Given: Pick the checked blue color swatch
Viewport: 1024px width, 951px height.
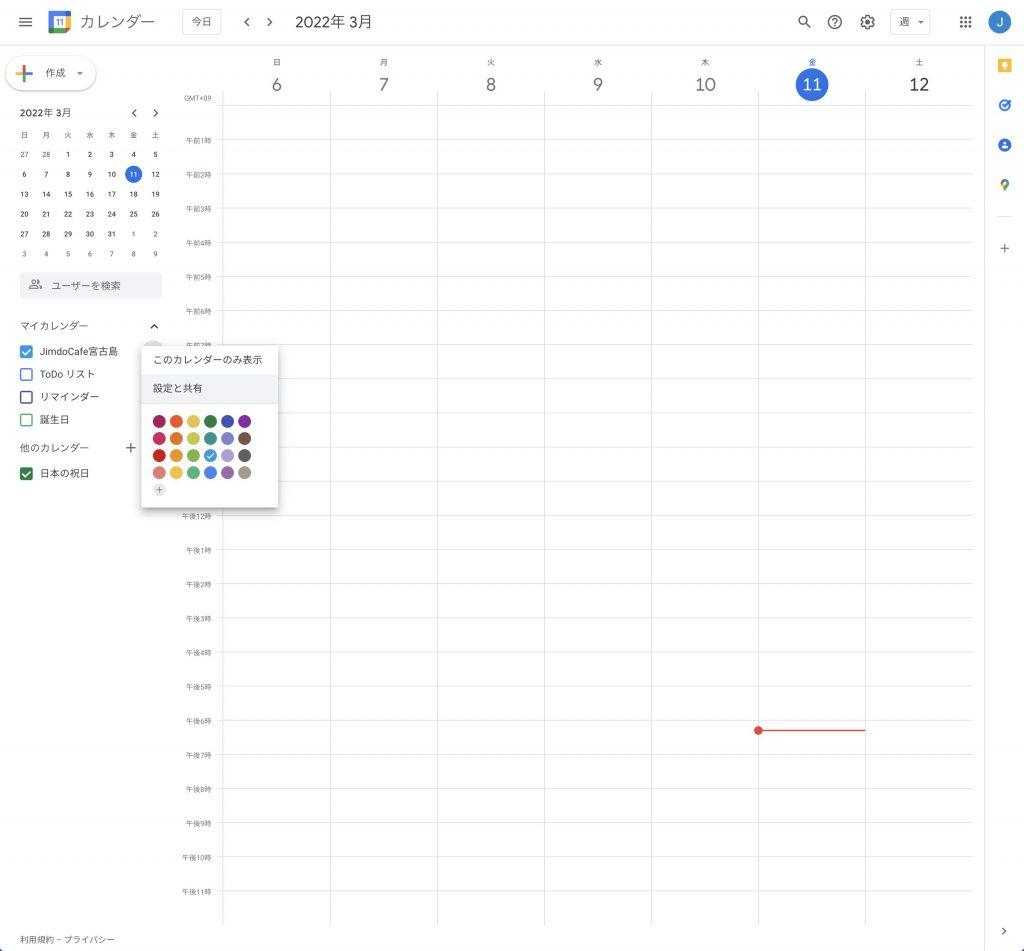Looking at the screenshot, I should (x=210, y=455).
